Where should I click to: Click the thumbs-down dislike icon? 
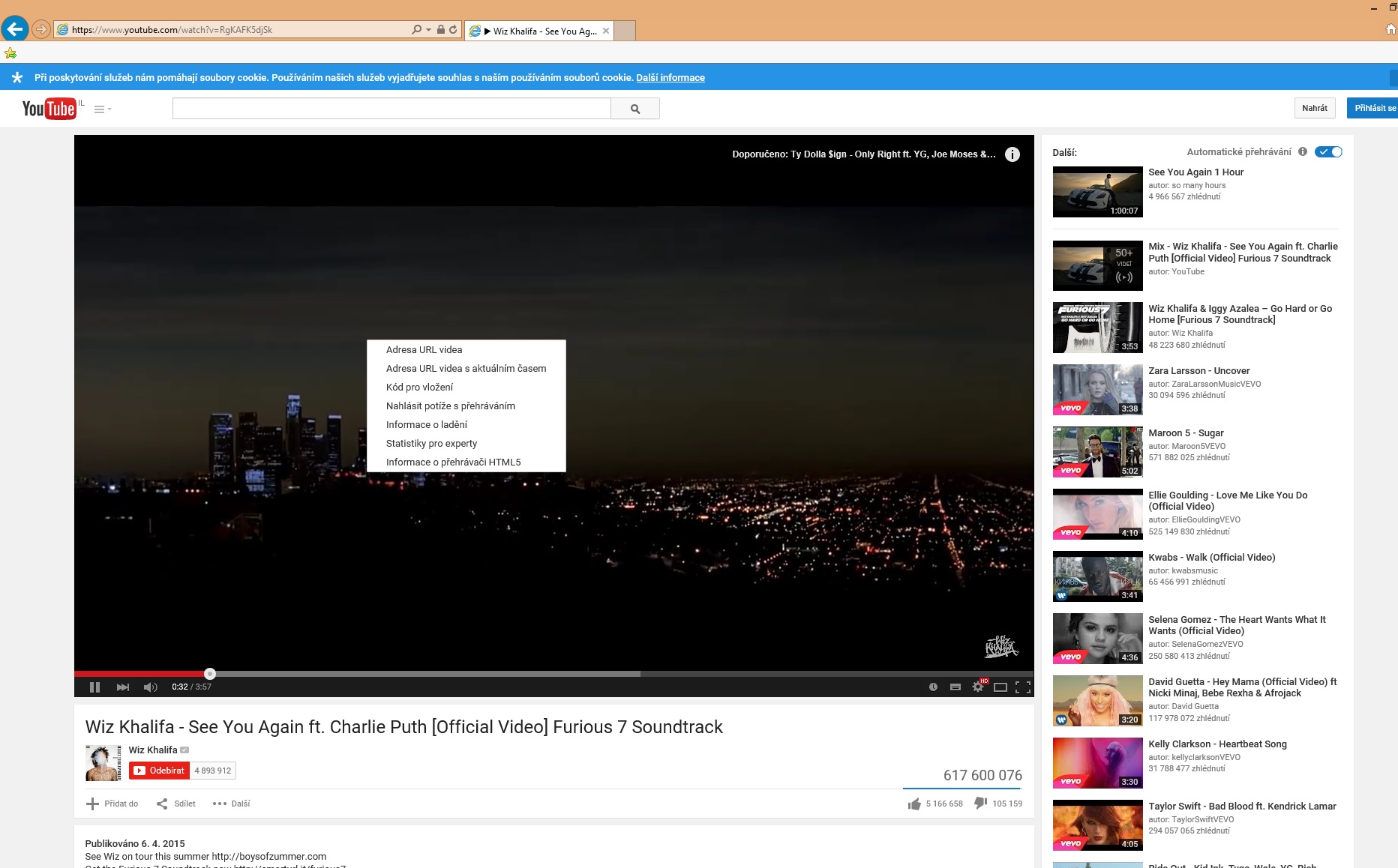[x=980, y=804]
